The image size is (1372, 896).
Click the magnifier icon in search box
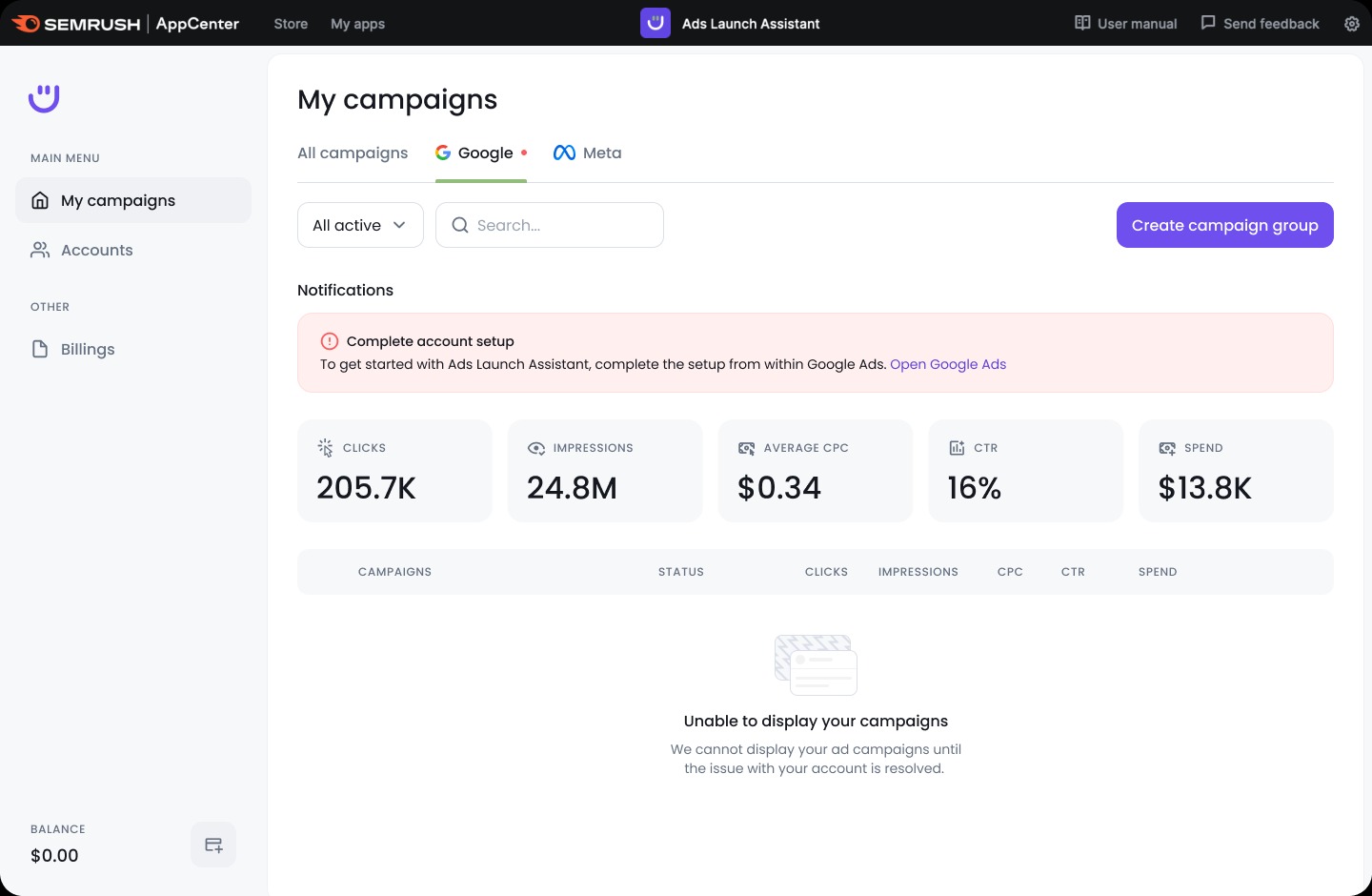point(460,225)
